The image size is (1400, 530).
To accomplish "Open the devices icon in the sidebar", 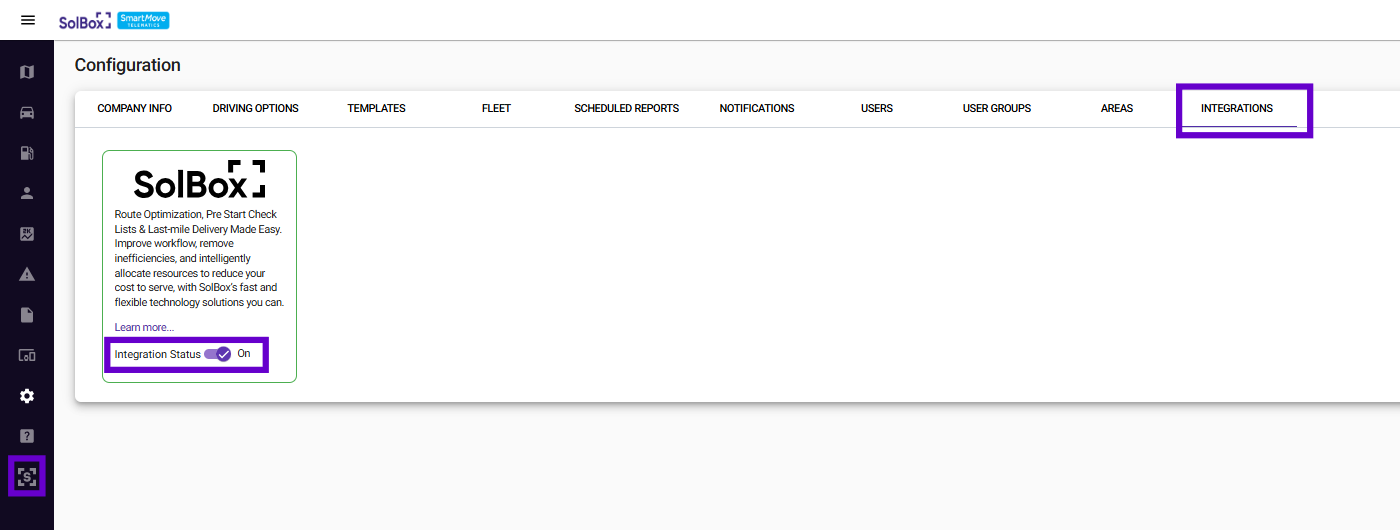I will tap(27, 355).
